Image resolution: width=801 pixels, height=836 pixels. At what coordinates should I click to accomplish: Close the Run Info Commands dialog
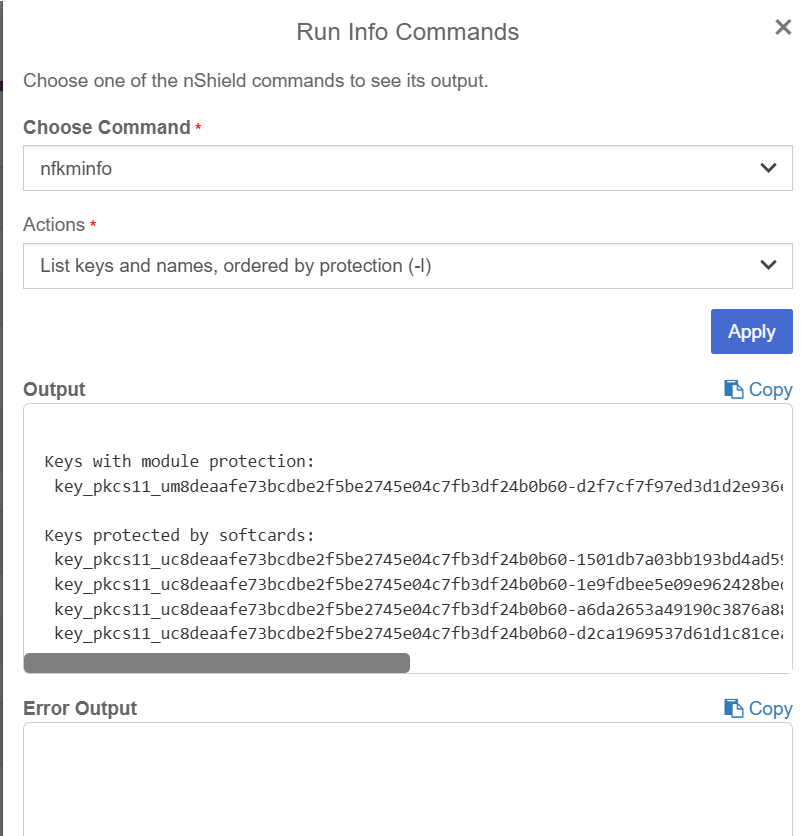pos(783,27)
